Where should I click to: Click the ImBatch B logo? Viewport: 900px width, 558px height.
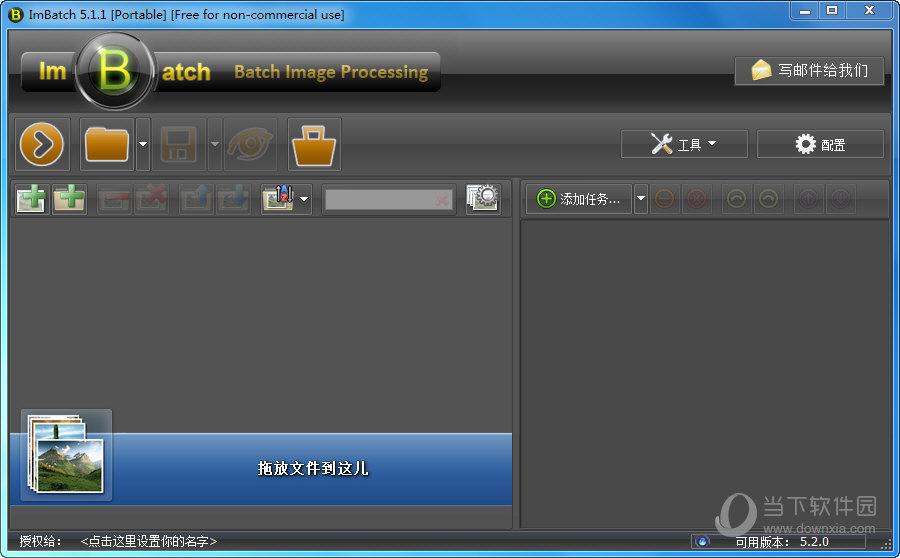click(x=115, y=71)
